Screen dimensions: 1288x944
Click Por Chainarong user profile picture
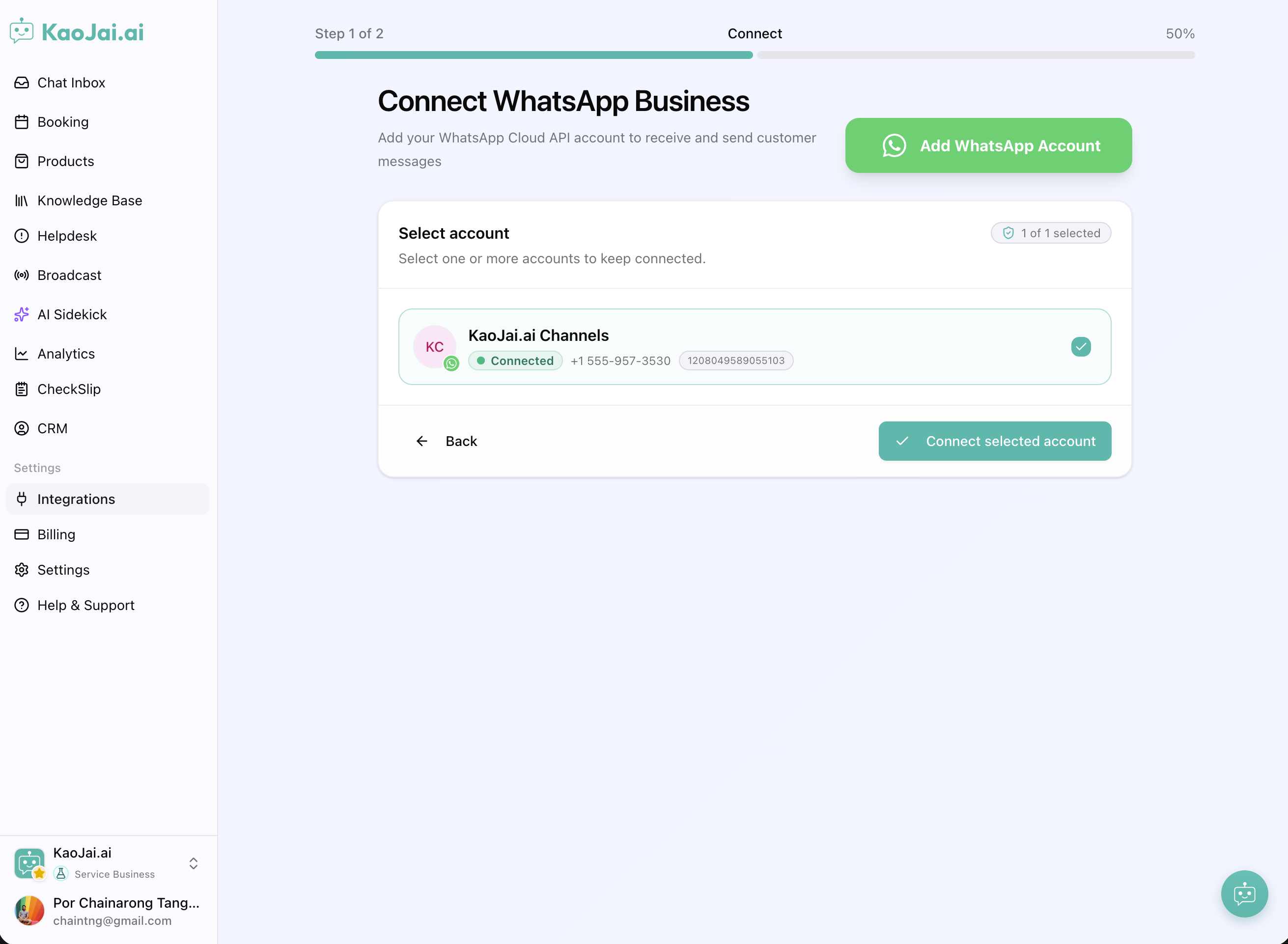tap(29, 911)
